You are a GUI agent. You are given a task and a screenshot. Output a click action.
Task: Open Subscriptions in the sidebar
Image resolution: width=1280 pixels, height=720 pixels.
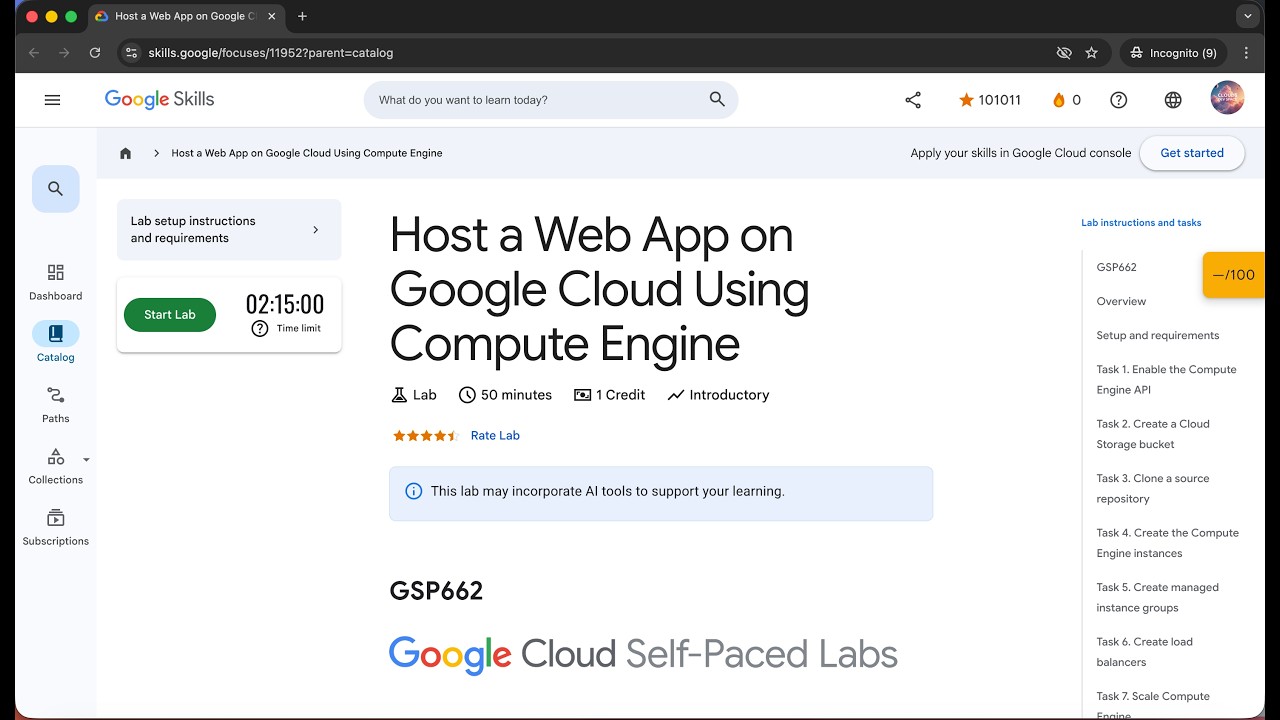tap(56, 528)
